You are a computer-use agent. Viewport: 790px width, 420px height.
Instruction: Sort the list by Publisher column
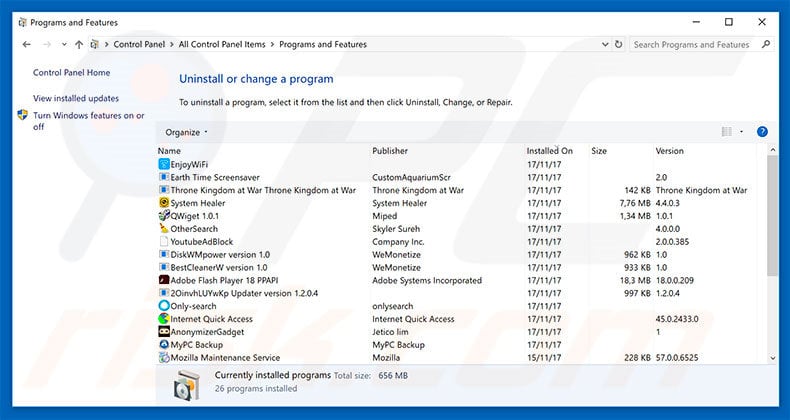390,151
